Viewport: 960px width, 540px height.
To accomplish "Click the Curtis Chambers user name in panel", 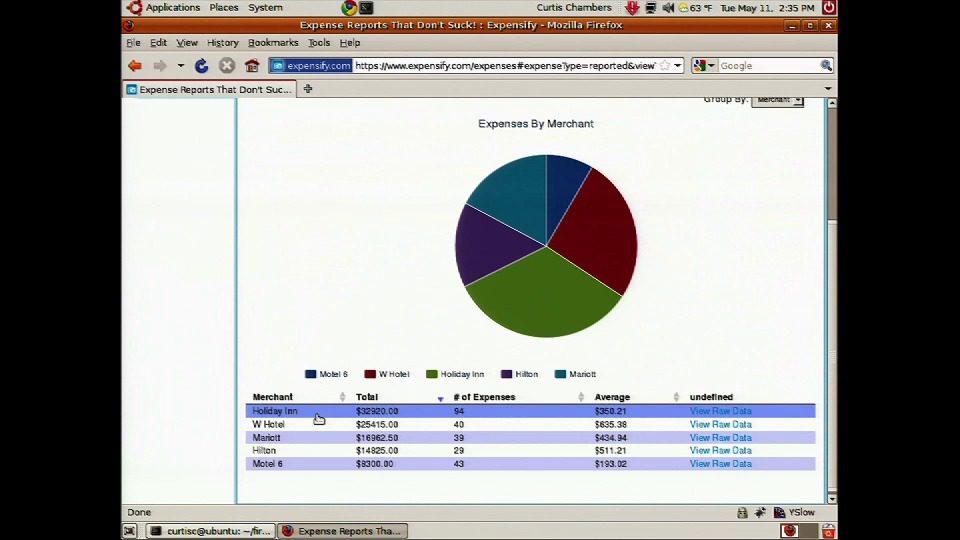I will [x=574, y=7].
